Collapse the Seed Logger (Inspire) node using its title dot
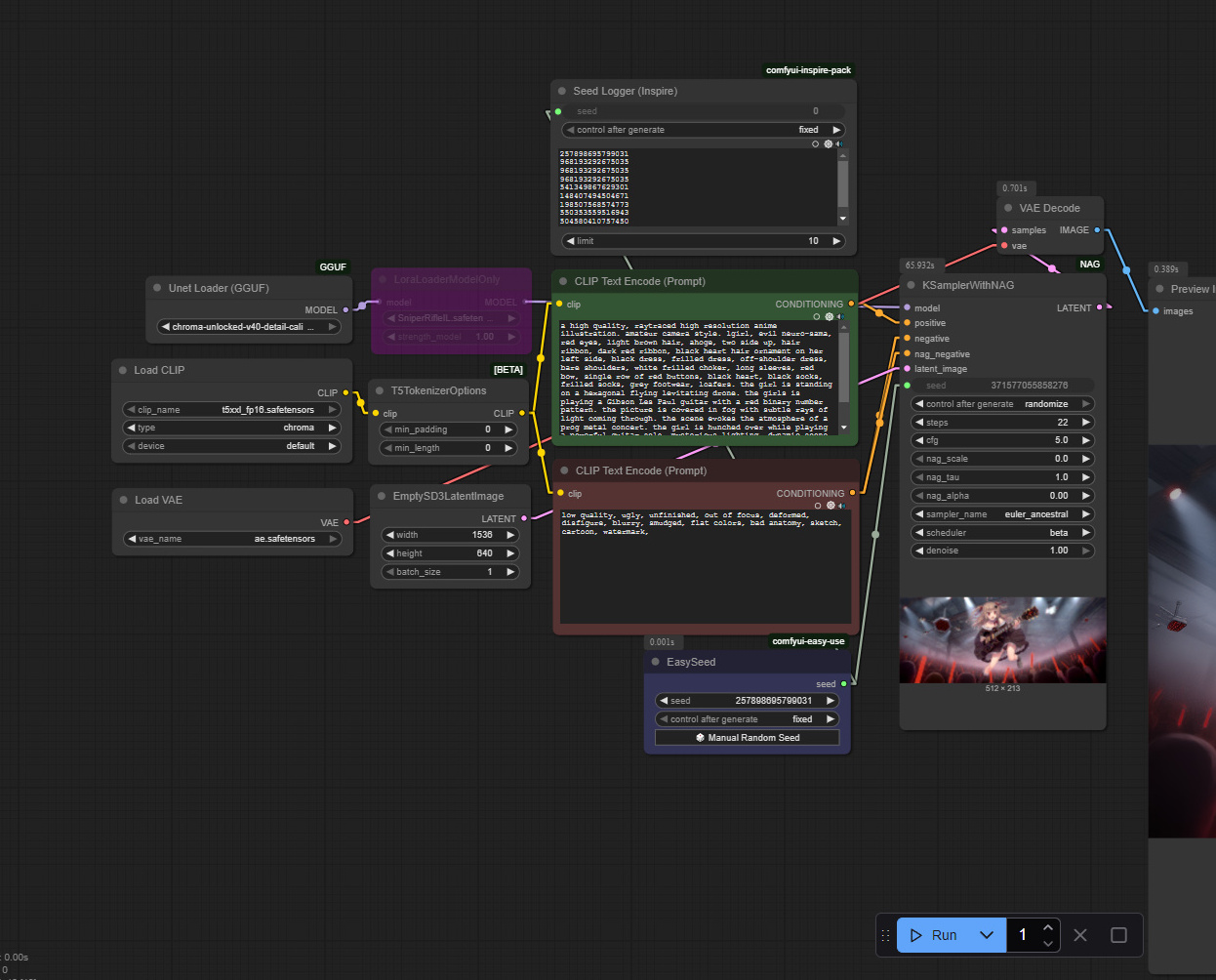Screen dimensions: 1216x980 (x=562, y=91)
